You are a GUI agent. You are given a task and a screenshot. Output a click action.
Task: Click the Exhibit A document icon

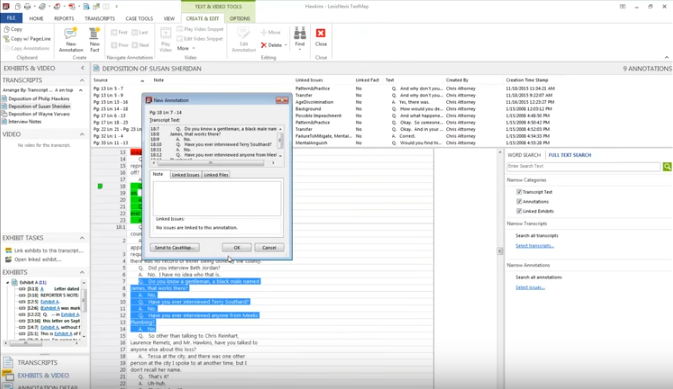pos(15,283)
